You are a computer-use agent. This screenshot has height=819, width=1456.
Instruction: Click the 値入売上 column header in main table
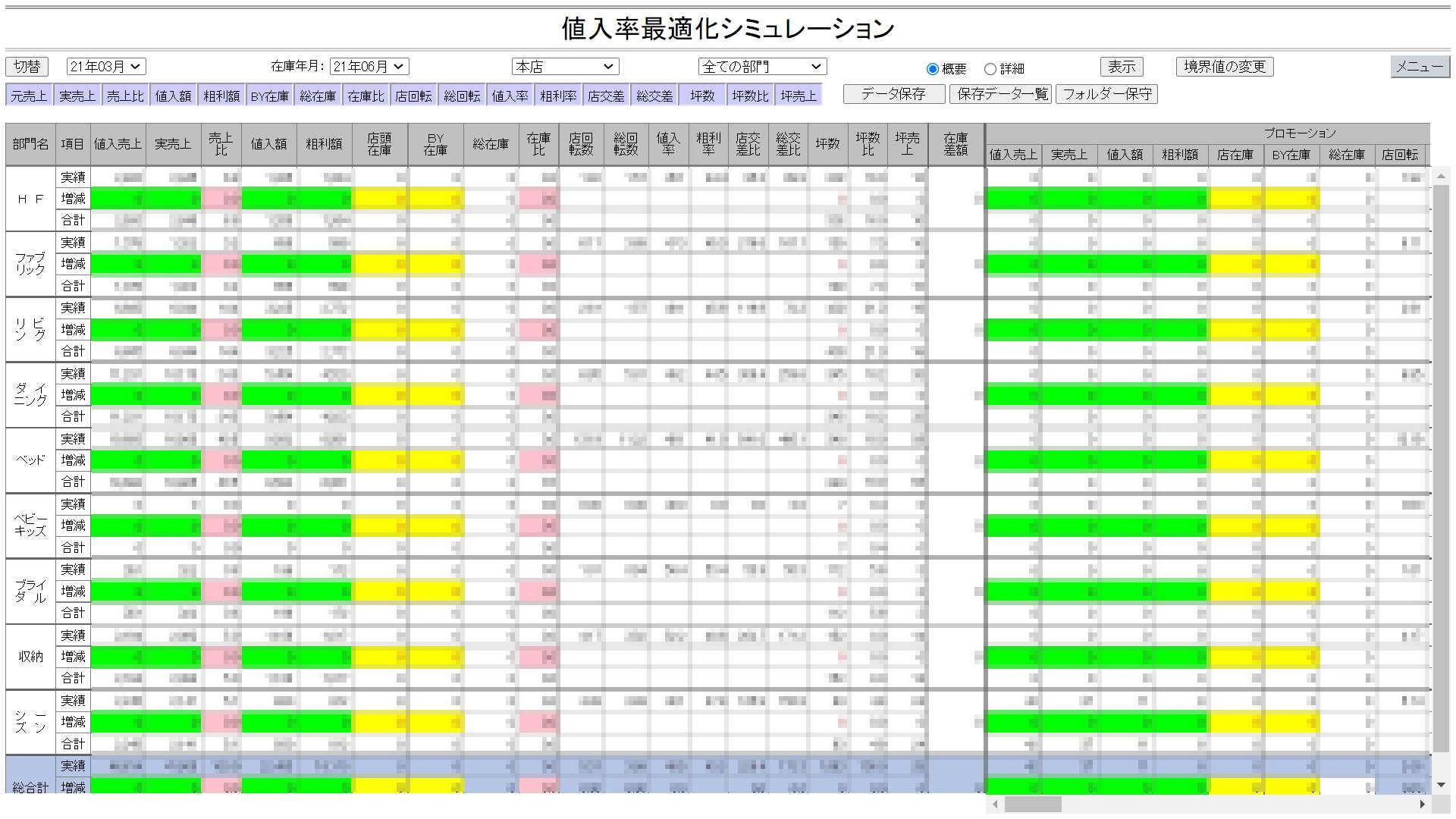[x=118, y=144]
